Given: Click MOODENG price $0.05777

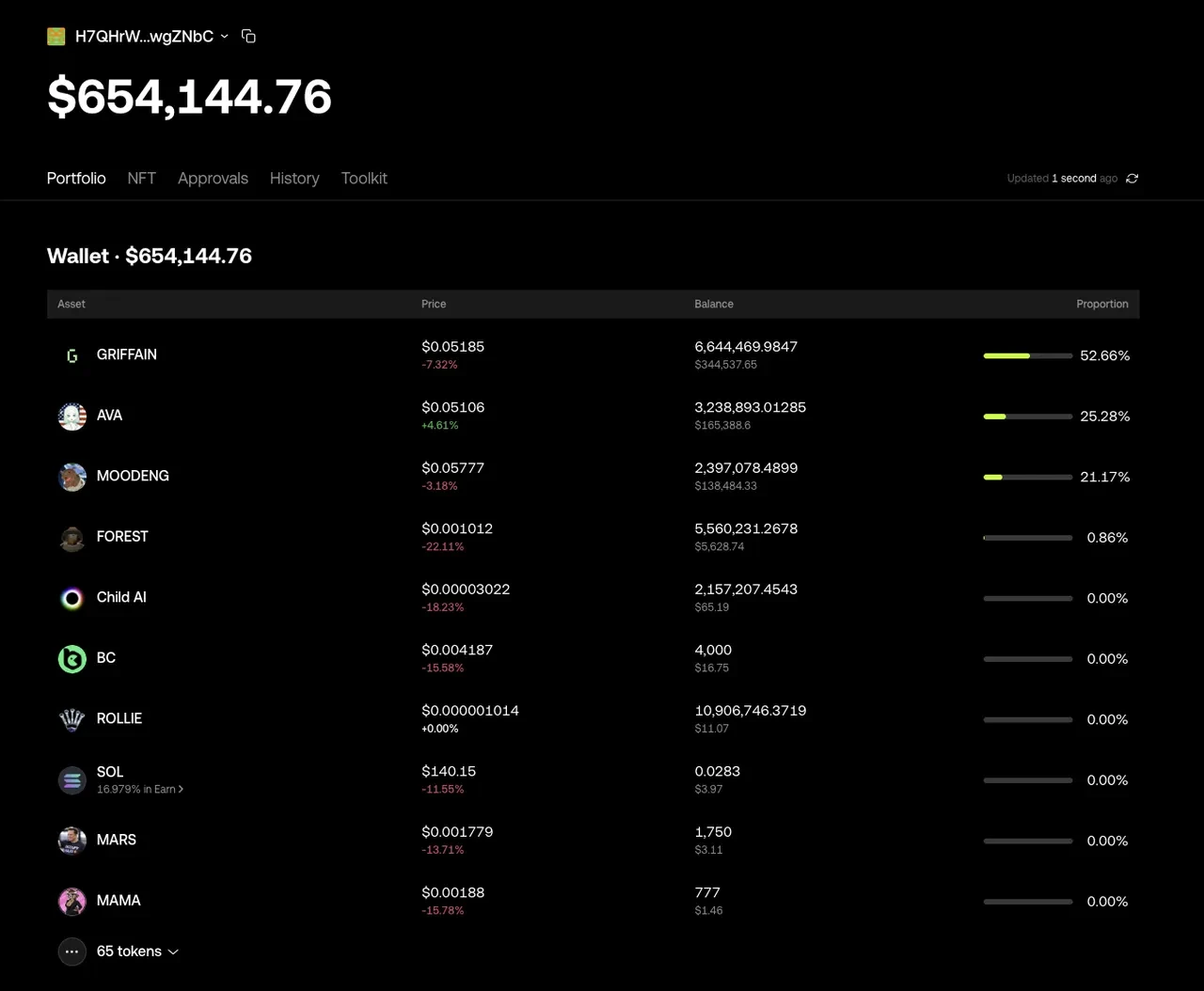Looking at the screenshot, I should (453, 467).
